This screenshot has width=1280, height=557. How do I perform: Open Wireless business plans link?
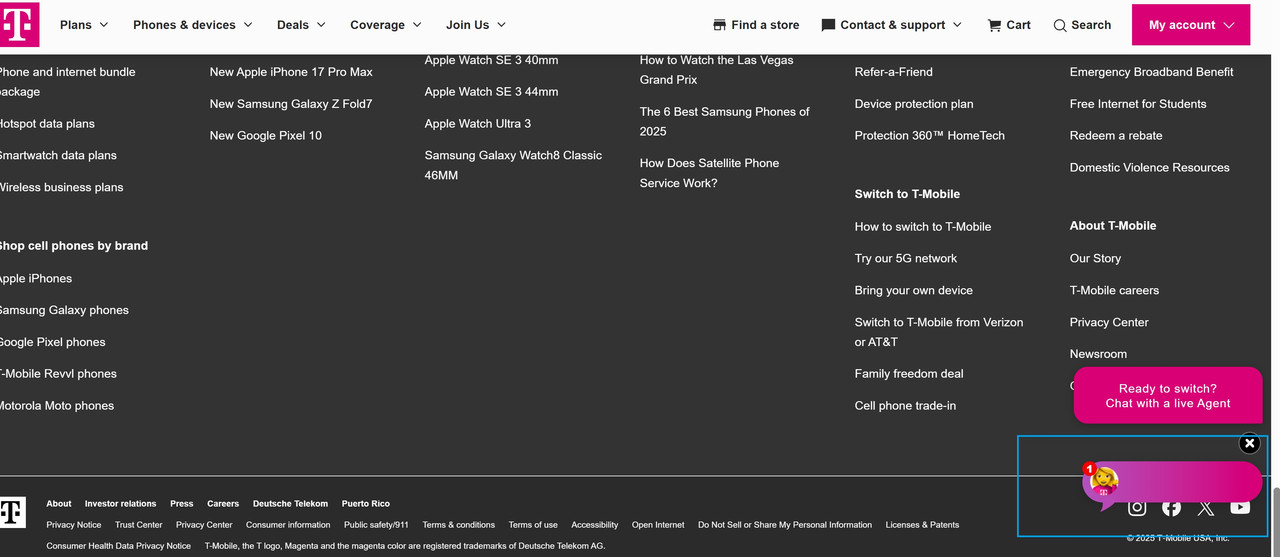[x=61, y=188]
